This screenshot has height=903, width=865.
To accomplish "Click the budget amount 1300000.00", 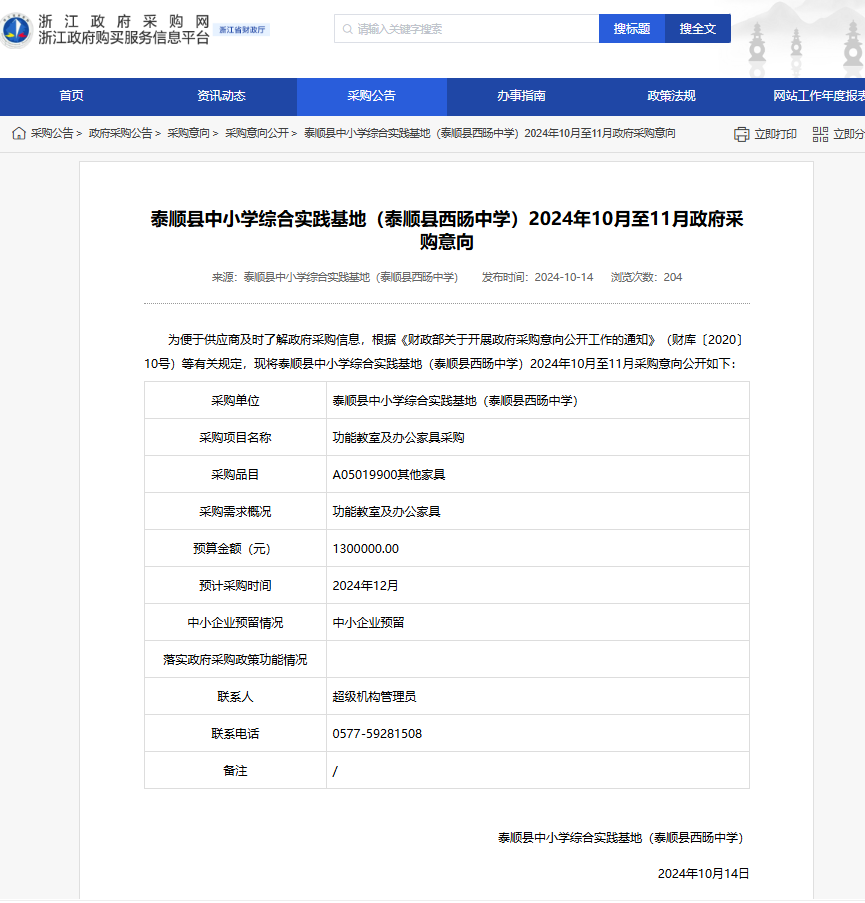I will click(366, 549).
